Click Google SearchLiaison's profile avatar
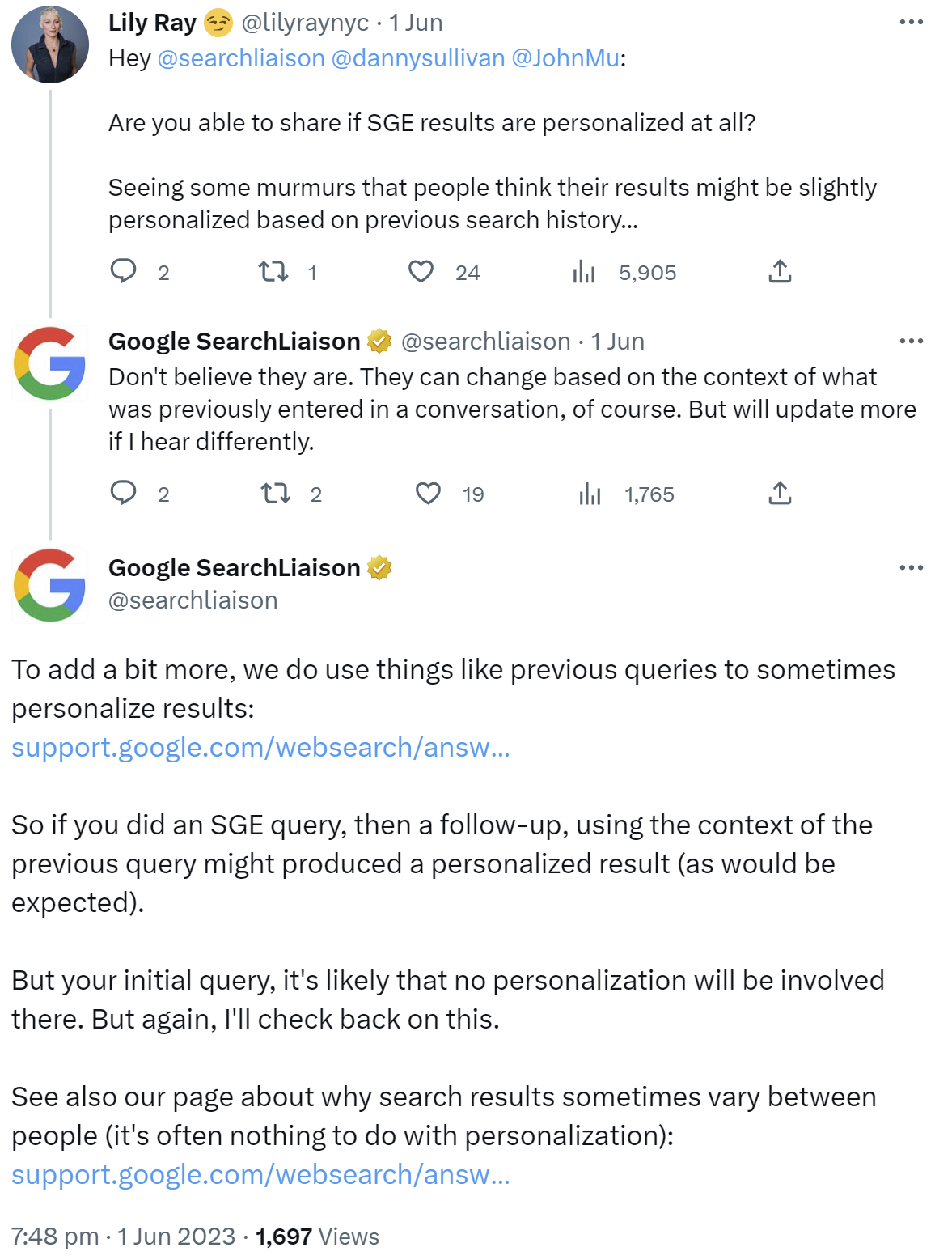This screenshot has width=952, height=1260. 49,363
